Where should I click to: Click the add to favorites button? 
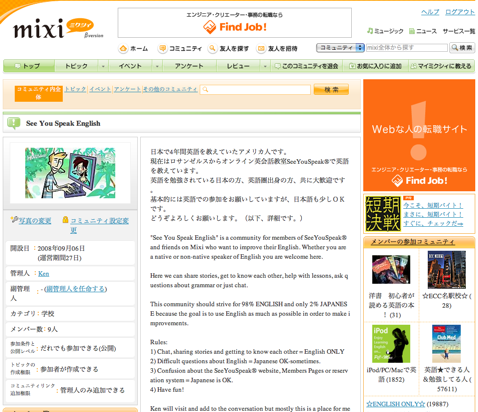[x=375, y=66]
